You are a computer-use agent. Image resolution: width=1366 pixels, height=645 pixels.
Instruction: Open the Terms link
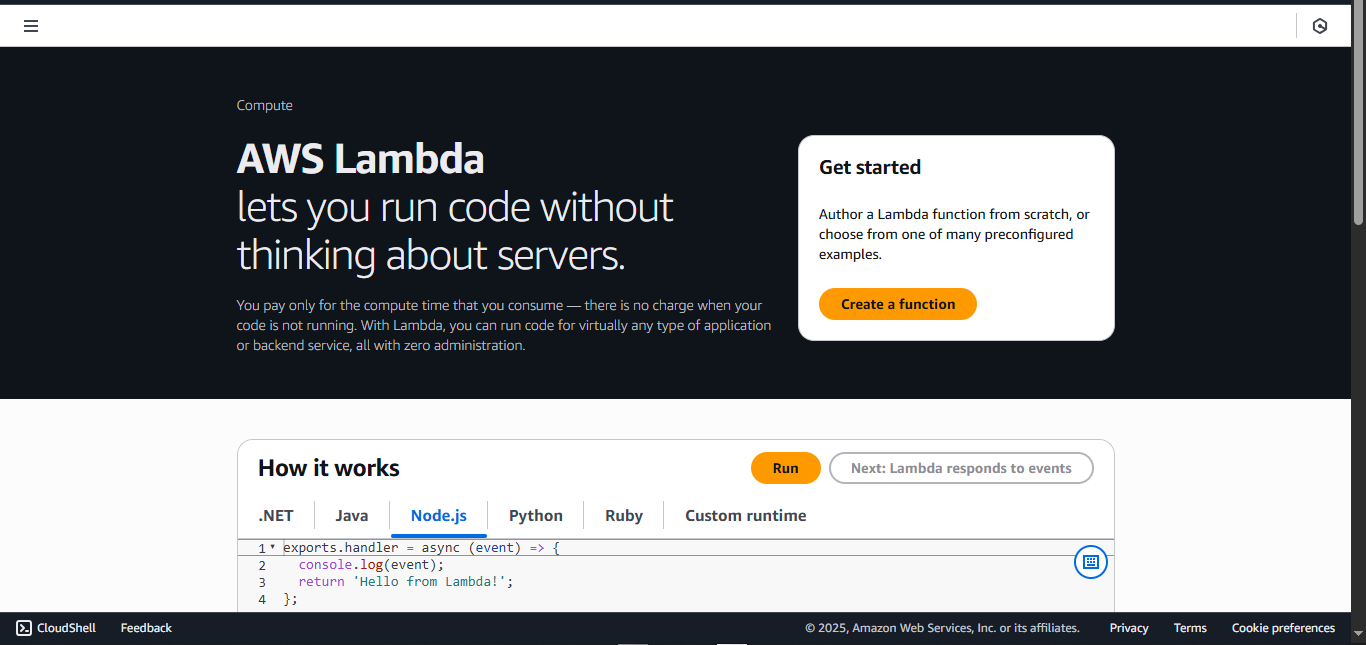coord(1190,628)
